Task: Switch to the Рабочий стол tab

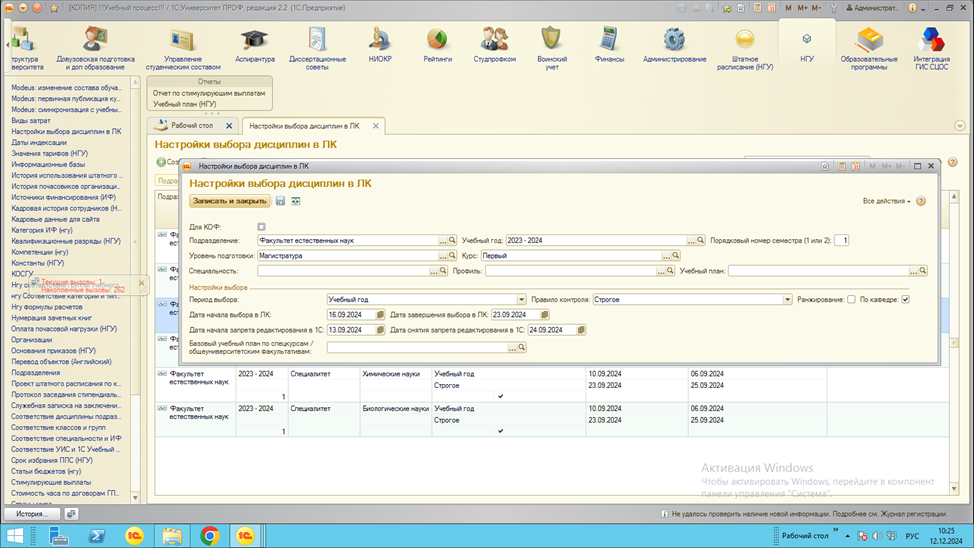Action: [x=192, y=126]
